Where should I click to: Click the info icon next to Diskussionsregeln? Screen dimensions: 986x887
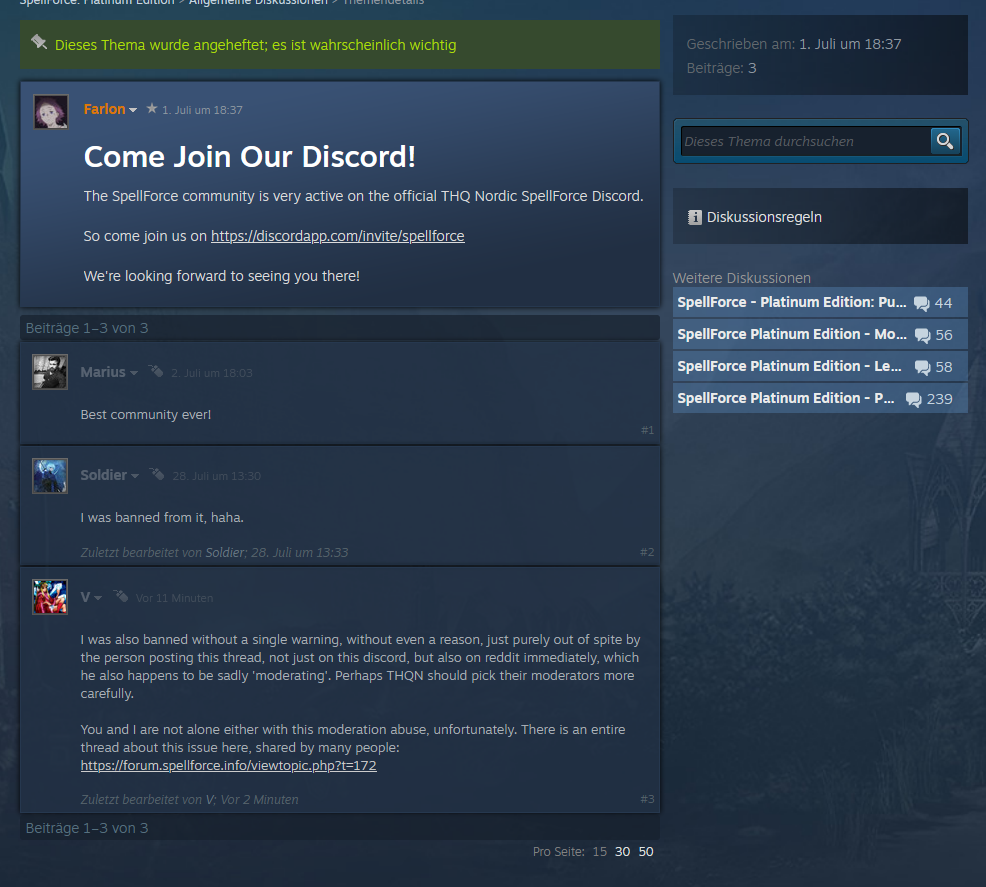pos(694,217)
